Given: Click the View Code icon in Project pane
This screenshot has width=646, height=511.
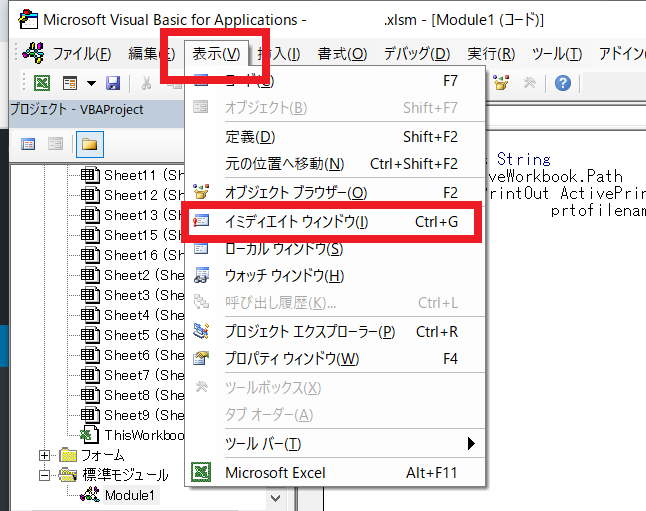Looking at the screenshot, I should pos(28,144).
